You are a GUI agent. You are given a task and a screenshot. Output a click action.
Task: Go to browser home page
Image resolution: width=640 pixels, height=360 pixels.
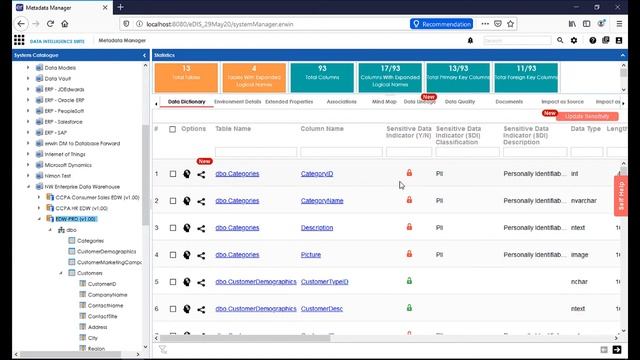pyautogui.click(x=64, y=24)
